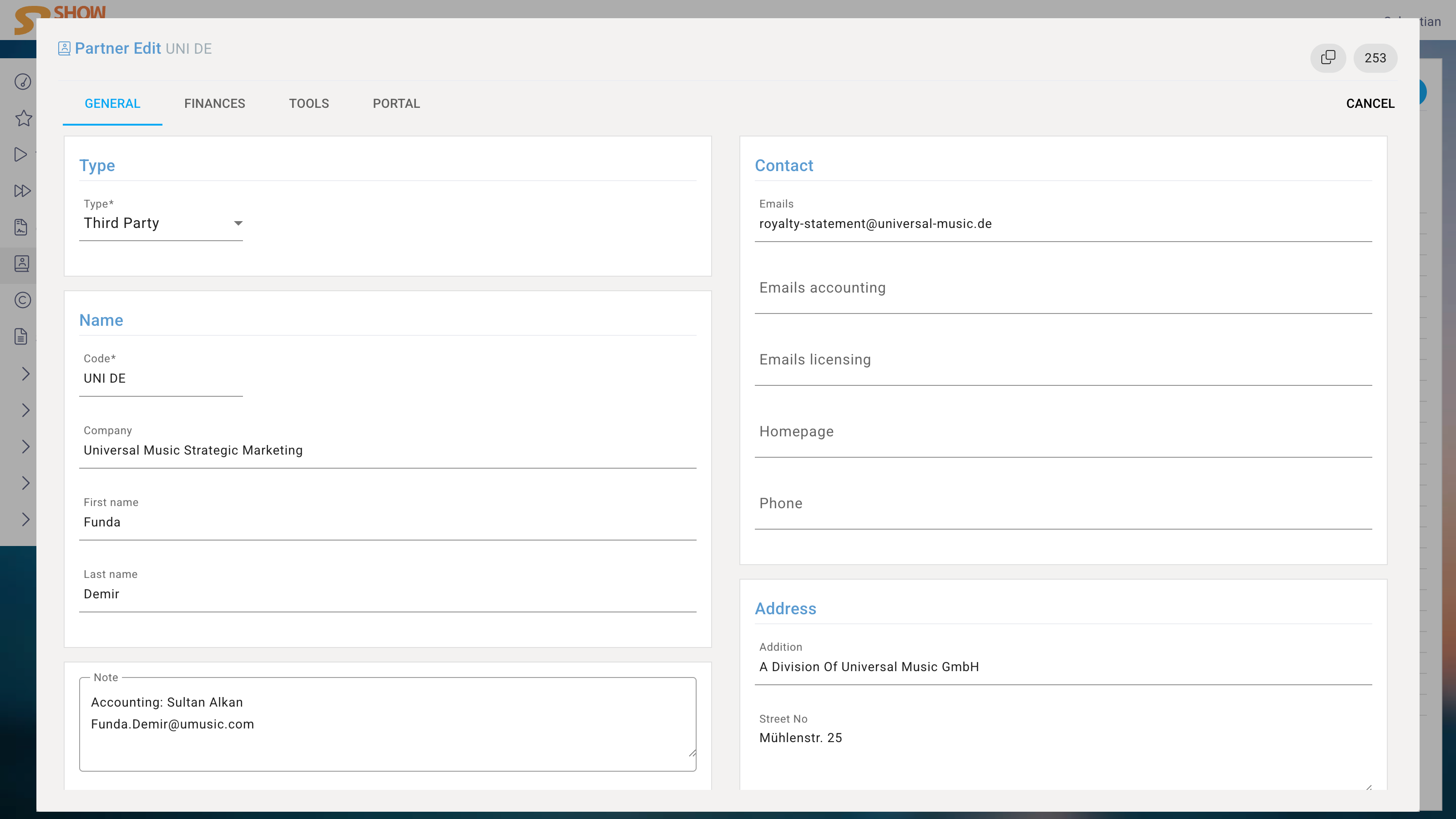Expand the bottommost sidebar chevron

coord(25,520)
